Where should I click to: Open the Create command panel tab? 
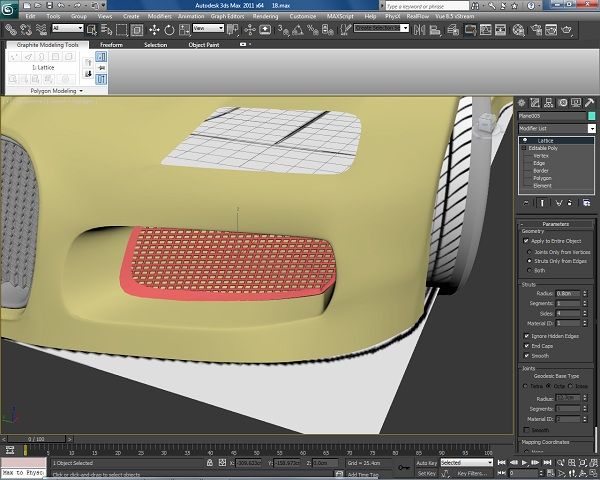point(521,103)
